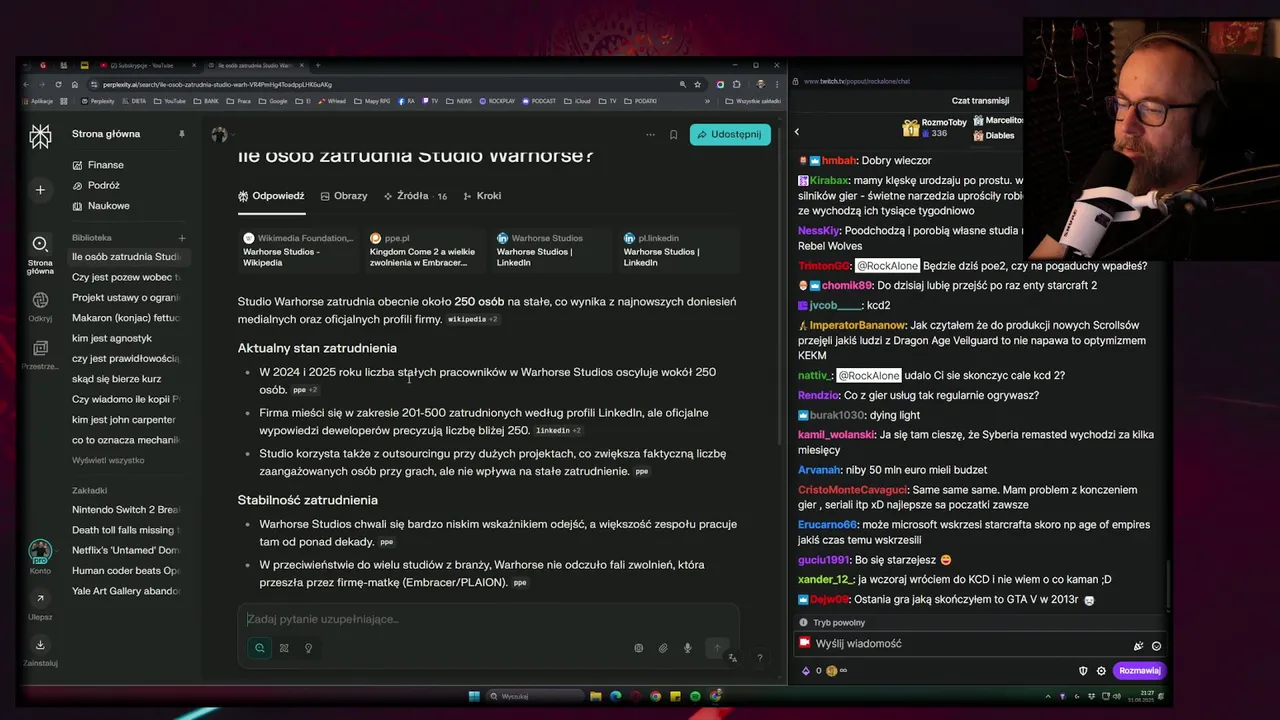1280x720 pixels.
Task: Open the Konto avatar in sidebar
Action: pos(40,551)
